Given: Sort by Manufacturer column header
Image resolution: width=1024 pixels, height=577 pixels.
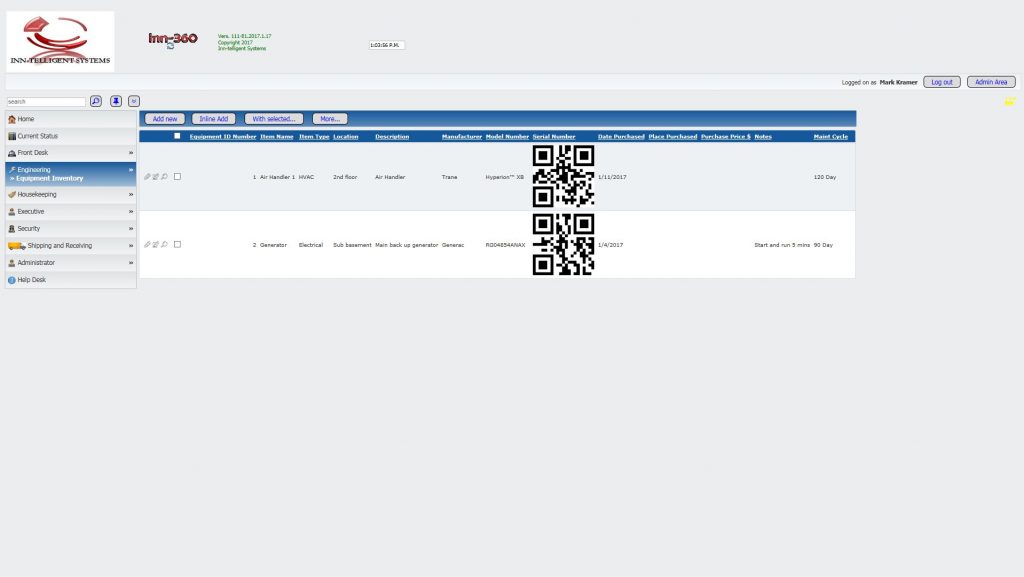Looking at the screenshot, I should tap(462, 136).
